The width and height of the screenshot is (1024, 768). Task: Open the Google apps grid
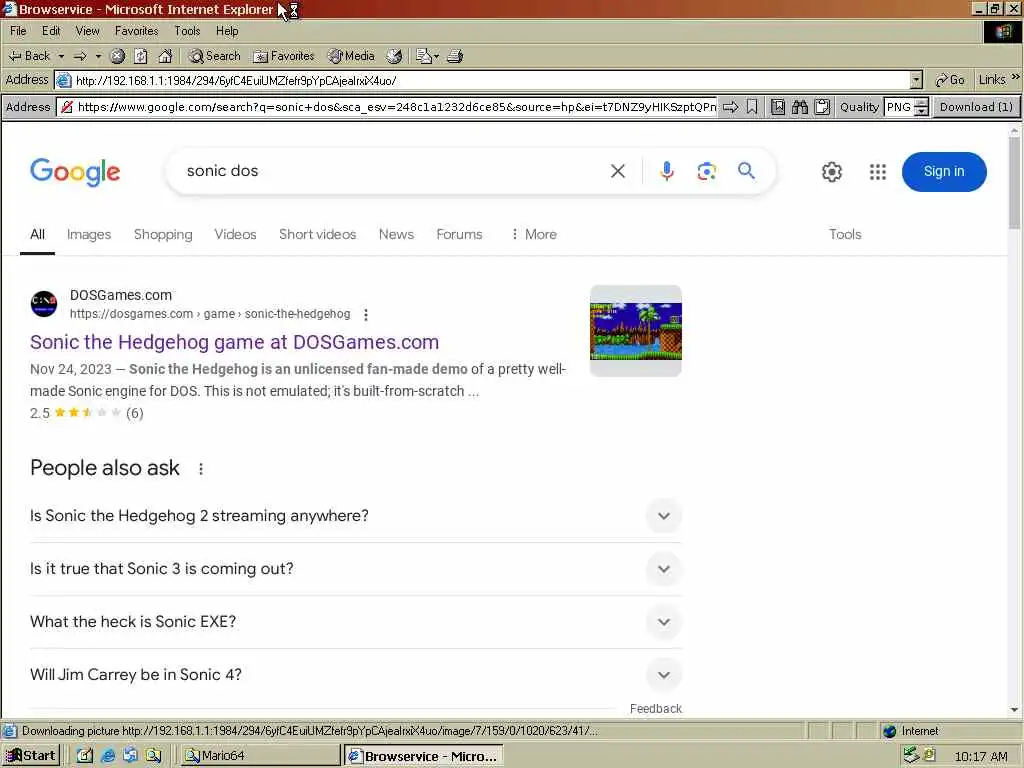click(x=878, y=172)
